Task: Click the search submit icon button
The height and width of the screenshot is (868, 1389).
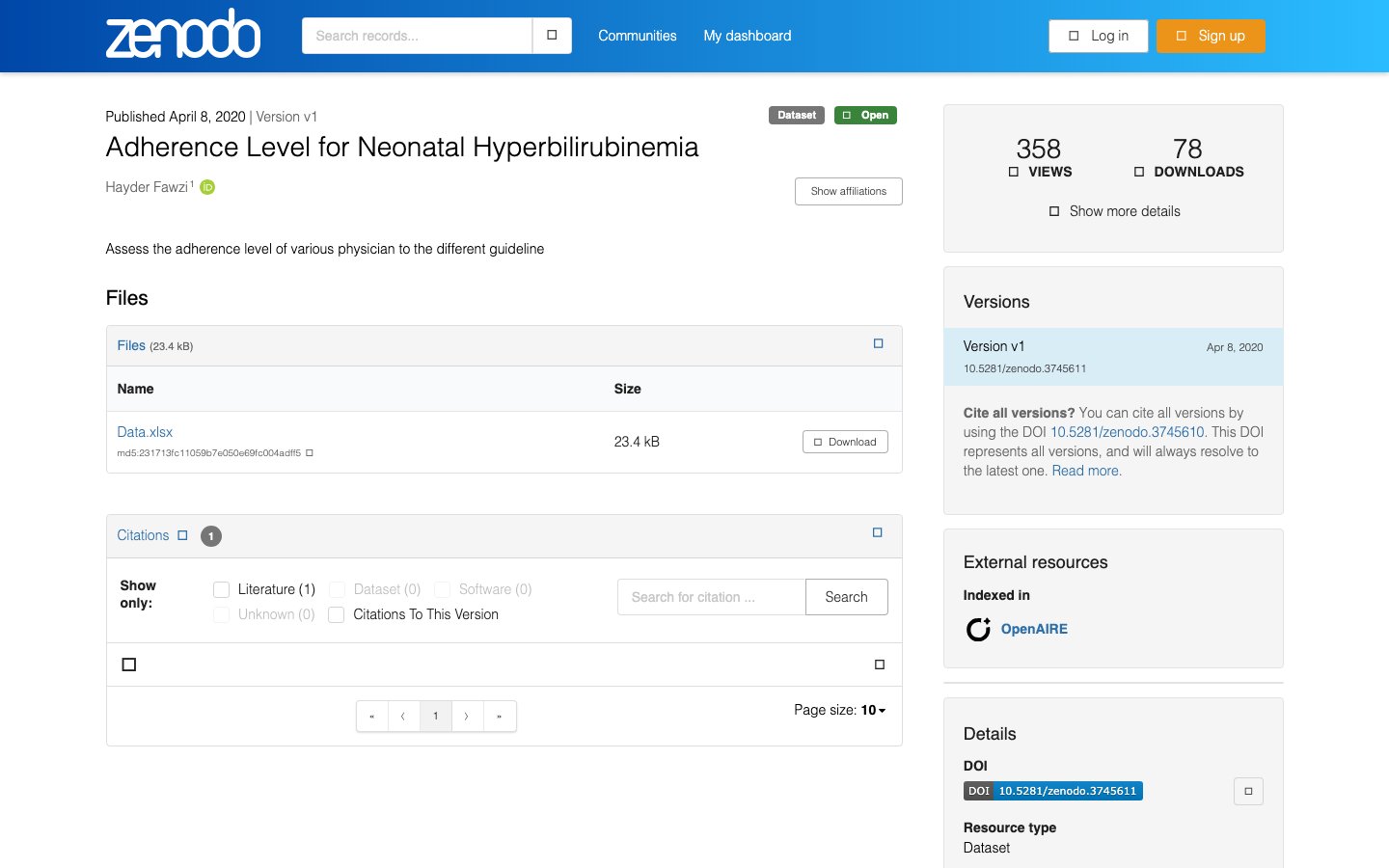Action: [x=552, y=36]
